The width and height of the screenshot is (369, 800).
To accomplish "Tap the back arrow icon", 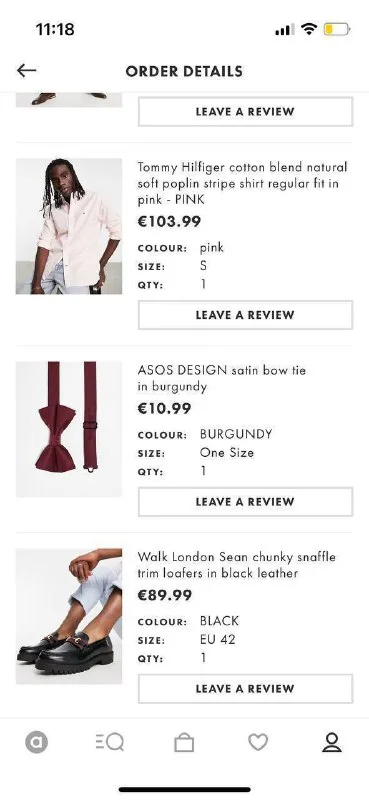I will coord(26,70).
